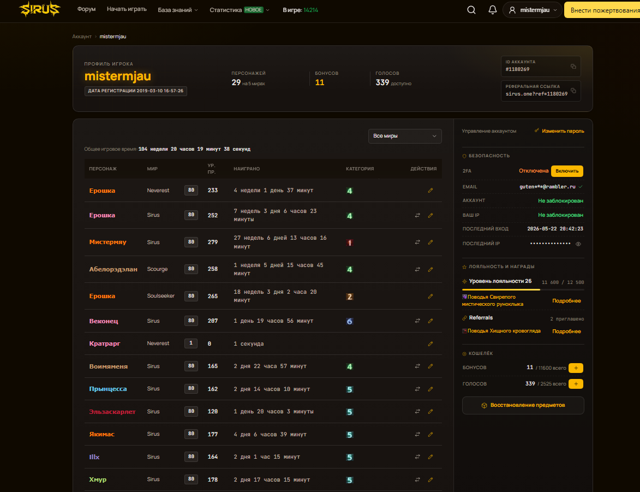Click category 1 badge for Мистермяу

(349, 243)
